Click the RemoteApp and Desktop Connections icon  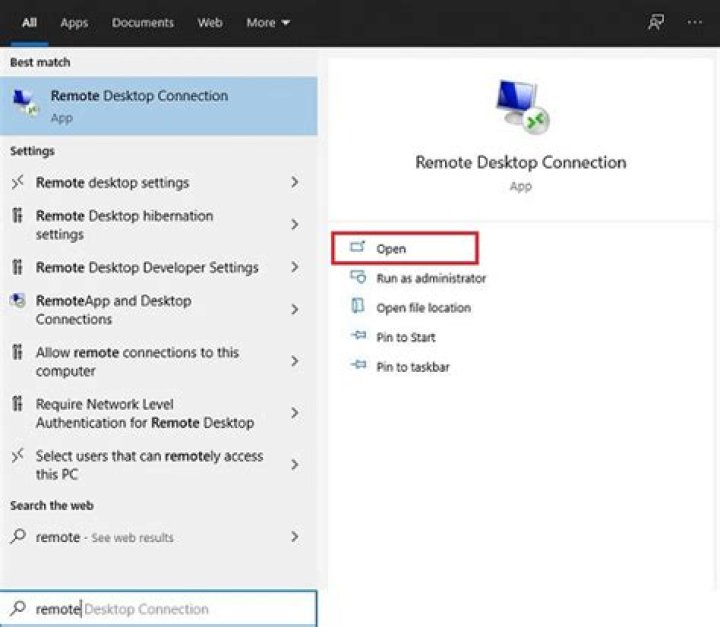17,300
